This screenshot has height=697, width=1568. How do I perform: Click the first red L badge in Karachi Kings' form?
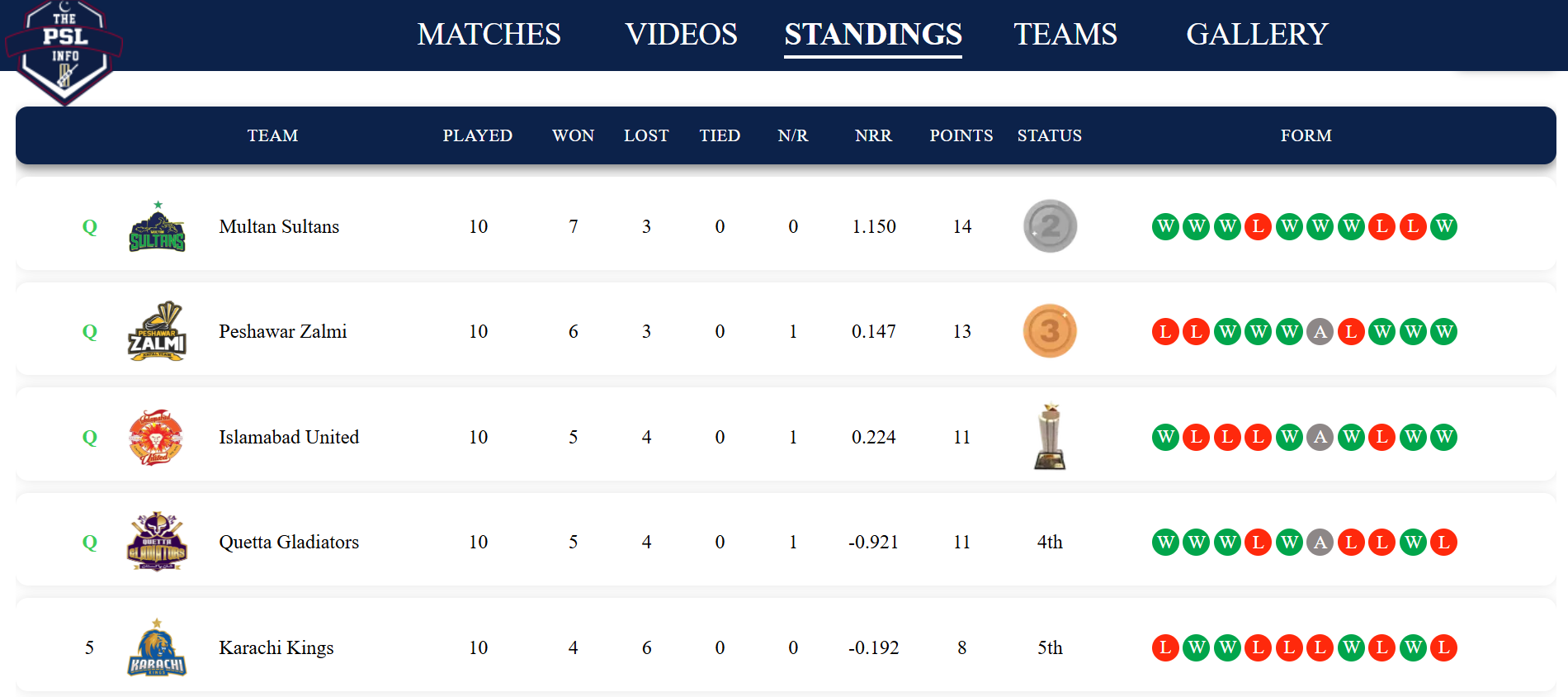(x=1165, y=648)
